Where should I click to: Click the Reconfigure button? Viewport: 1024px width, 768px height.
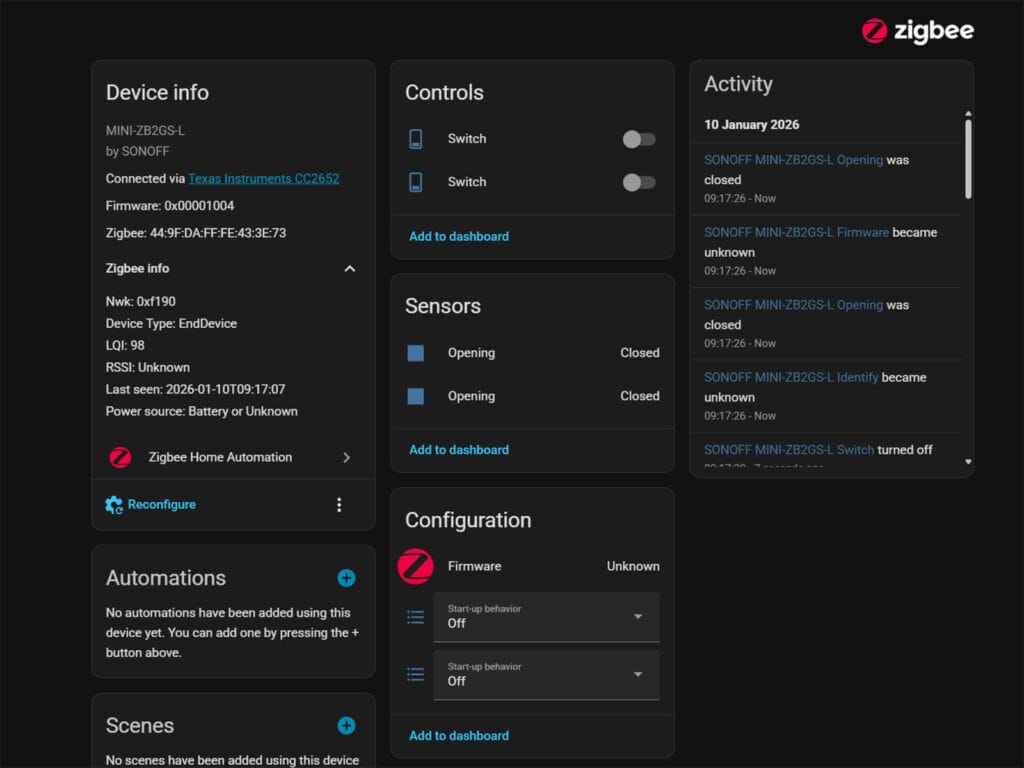pyautogui.click(x=151, y=505)
